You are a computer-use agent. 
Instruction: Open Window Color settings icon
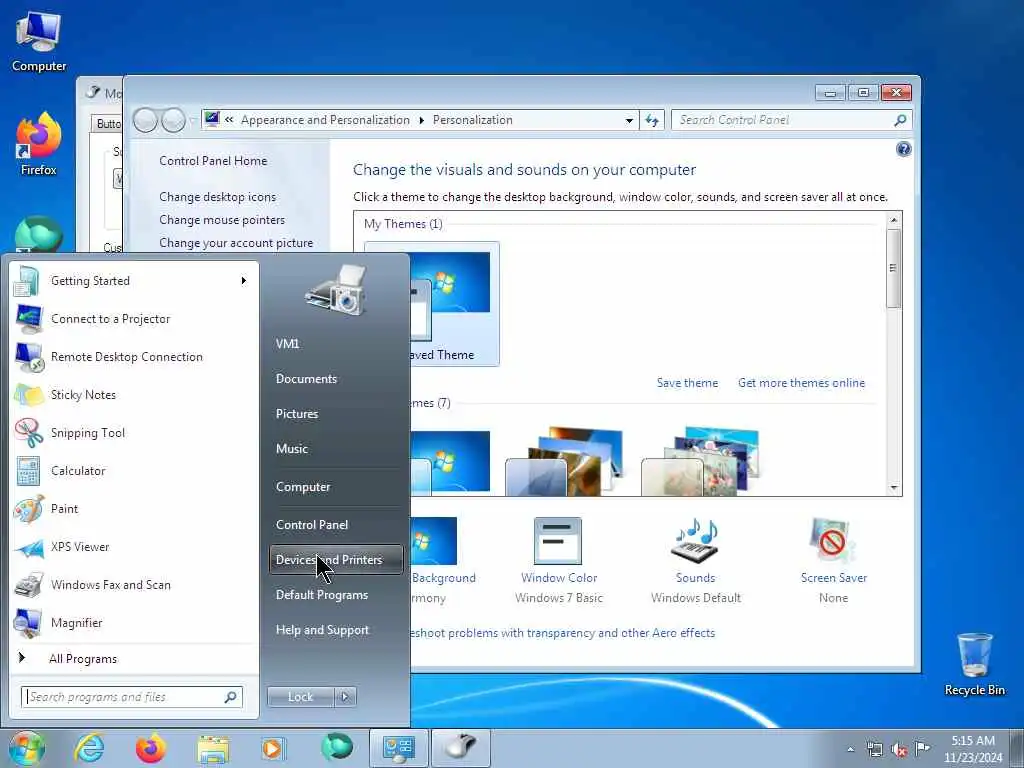click(558, 541)
